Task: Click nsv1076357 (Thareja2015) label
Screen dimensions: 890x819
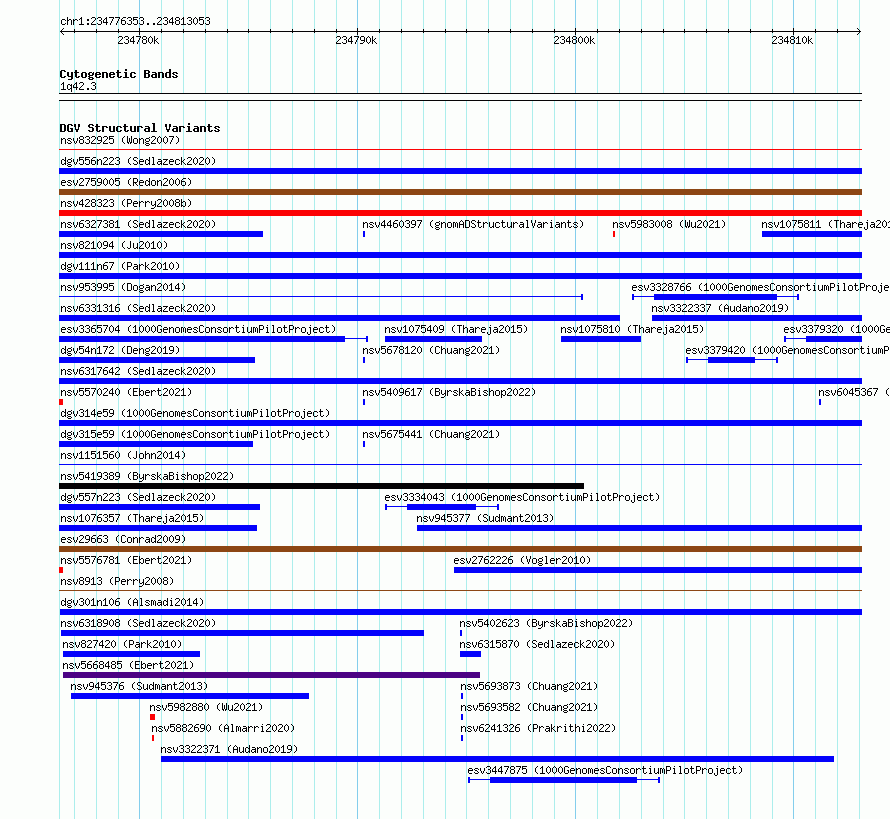Action: [x=132, y=518]
